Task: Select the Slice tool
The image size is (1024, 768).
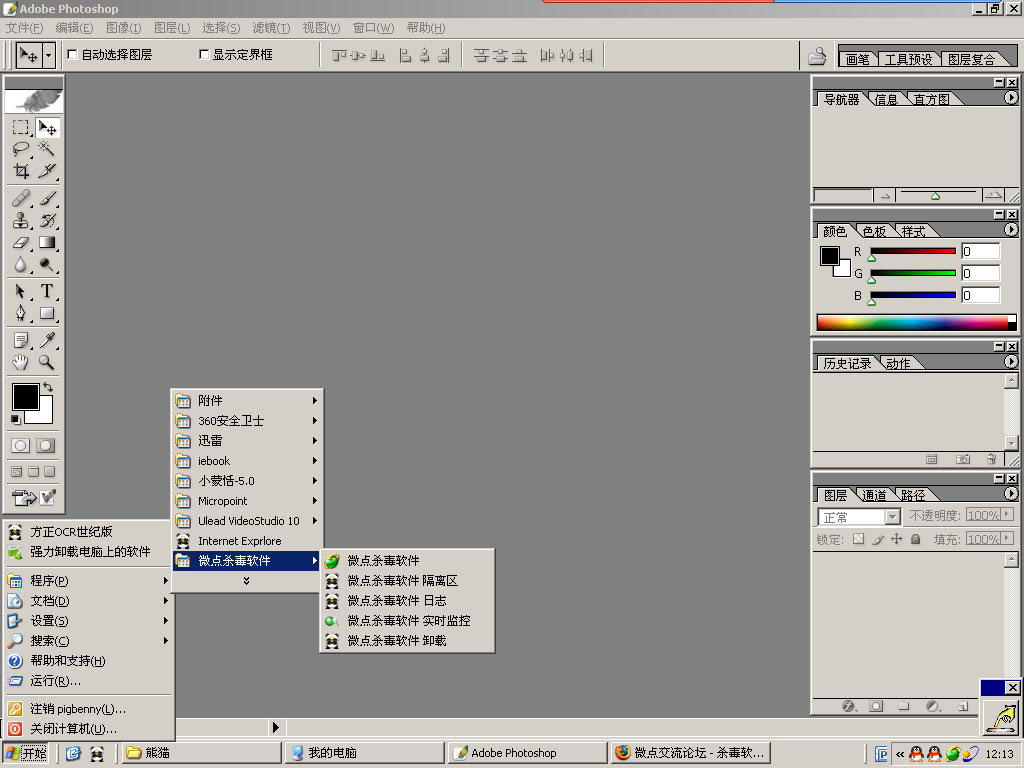Action: click(x=47, y=171)
